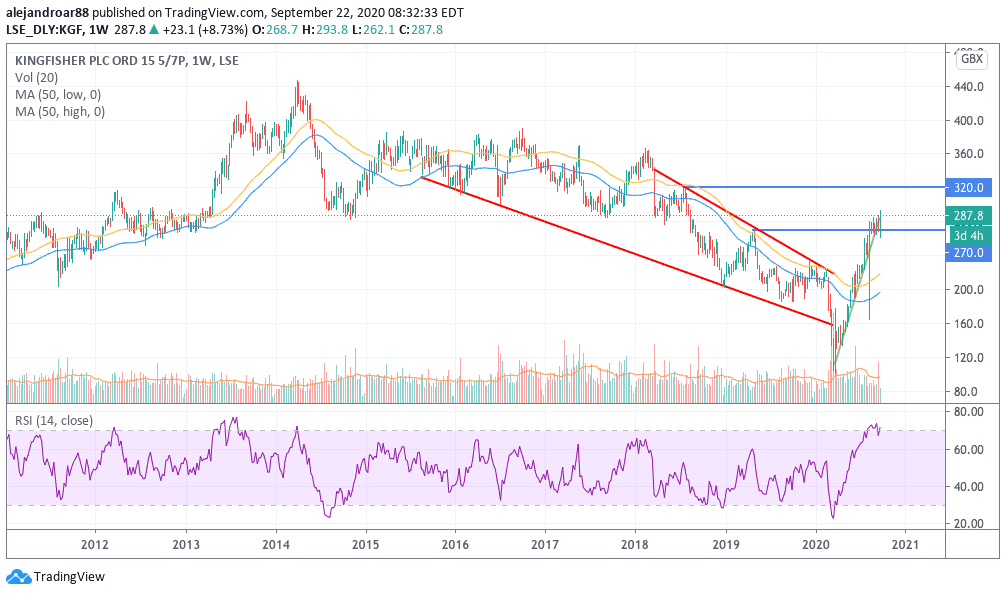This screenshot has width=1006, height=595.
Task: Click the 80.00 RSI axis label
Action: point(969,412)
